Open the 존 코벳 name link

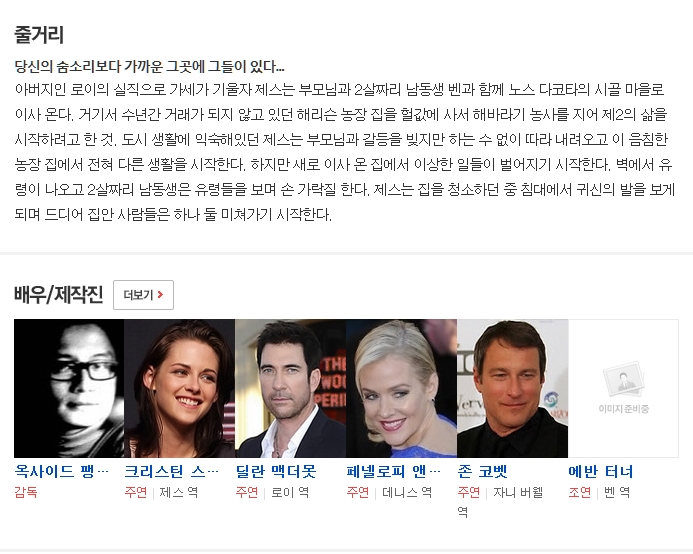click(482, 471)
